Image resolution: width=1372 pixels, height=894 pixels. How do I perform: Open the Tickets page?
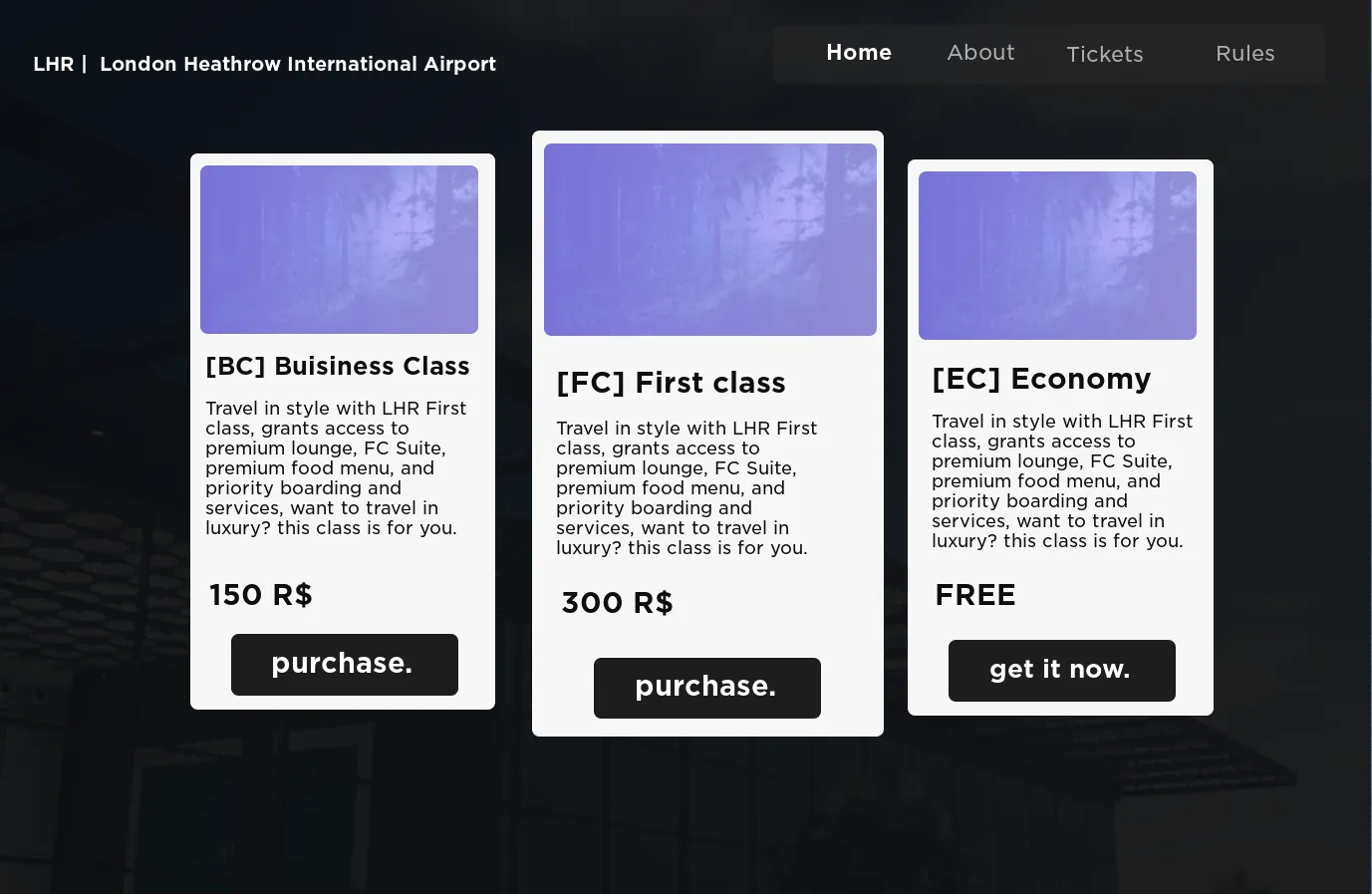coord(1104,54)
